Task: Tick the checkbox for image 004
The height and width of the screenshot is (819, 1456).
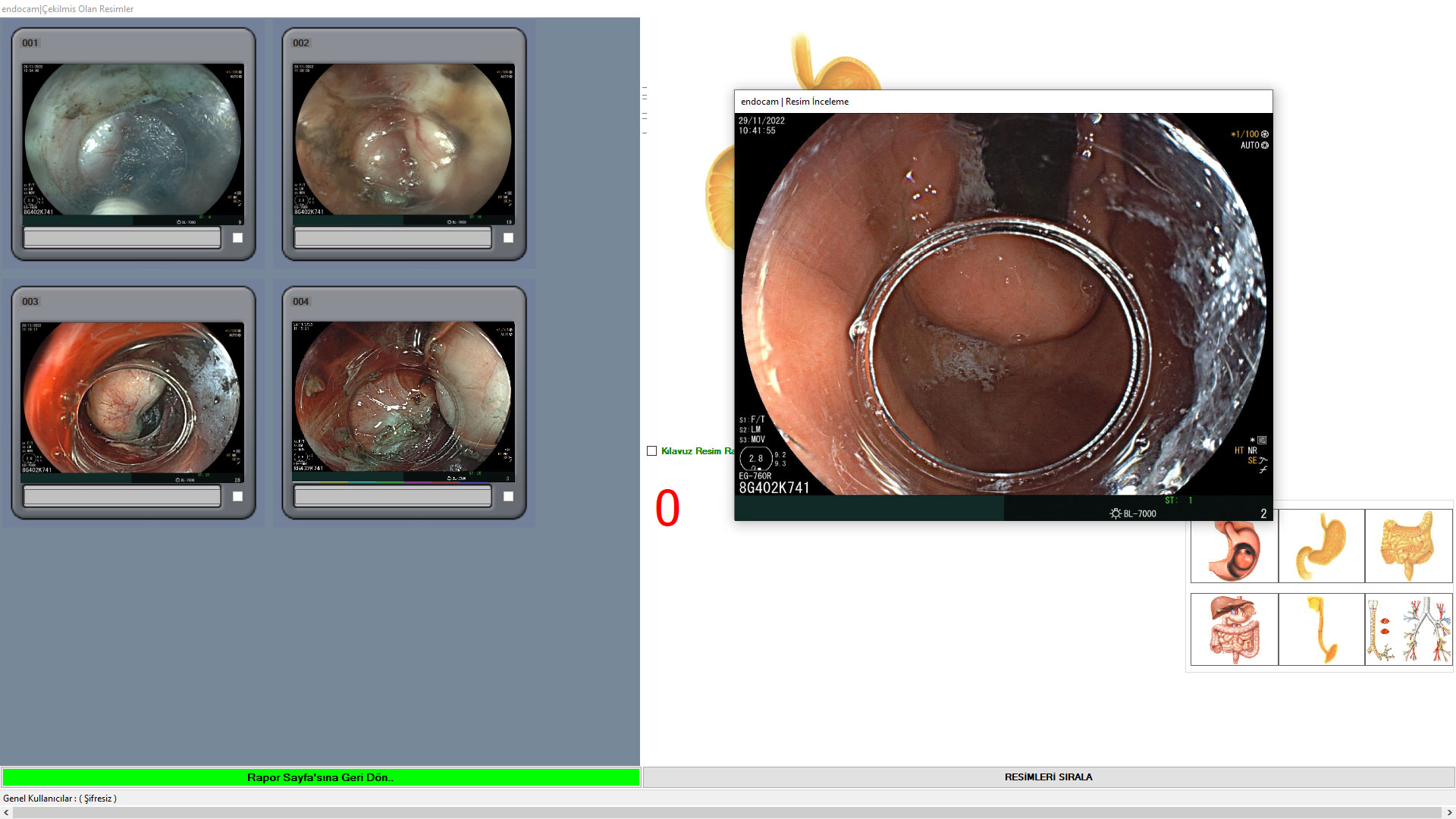Action: [508, 497]
